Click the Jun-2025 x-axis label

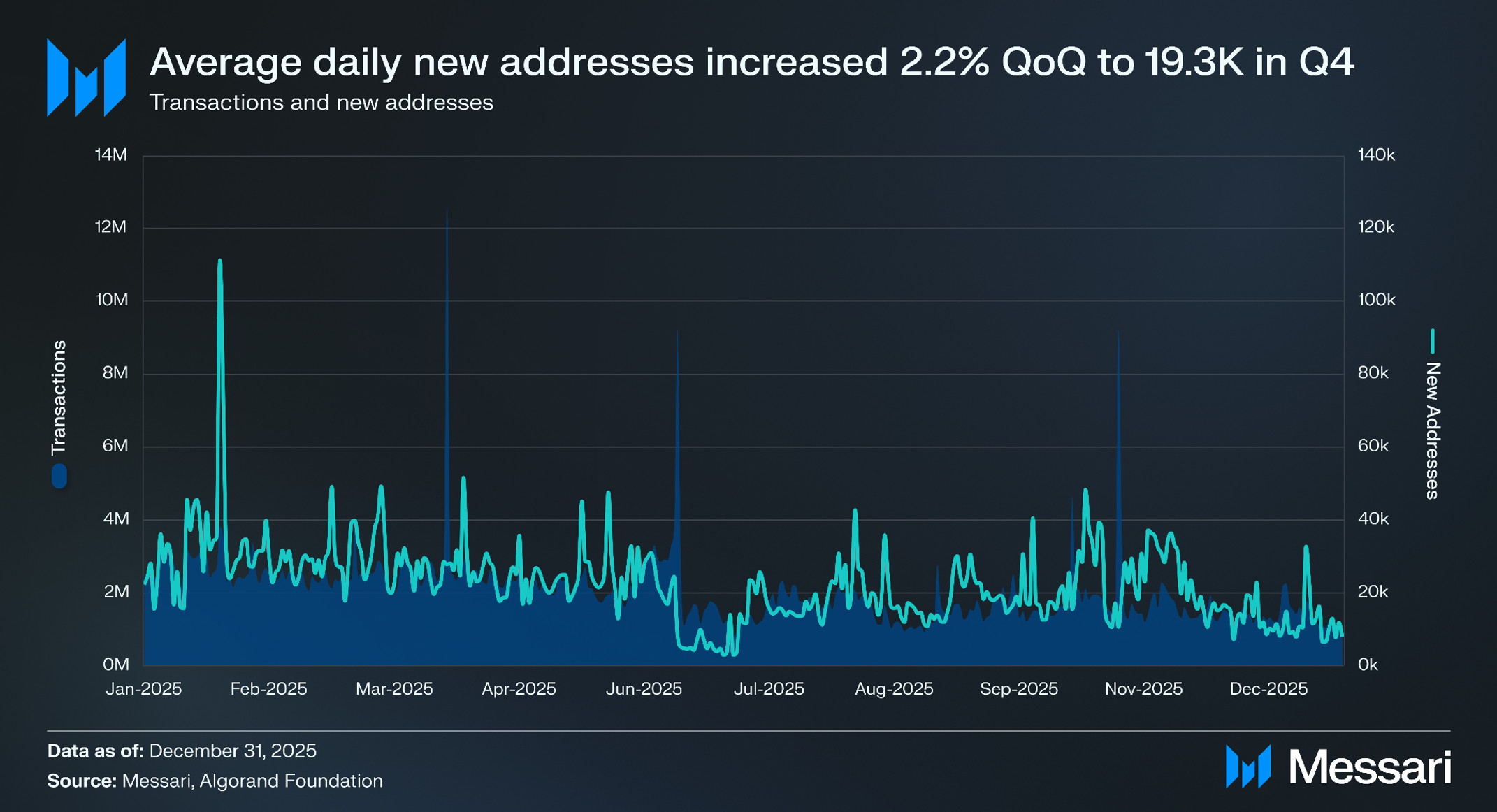644,689
